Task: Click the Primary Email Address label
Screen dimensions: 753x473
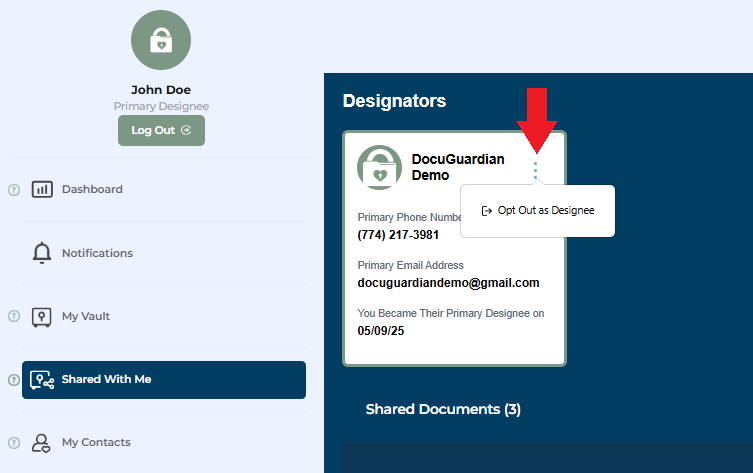Action: [x=411, y=265]
